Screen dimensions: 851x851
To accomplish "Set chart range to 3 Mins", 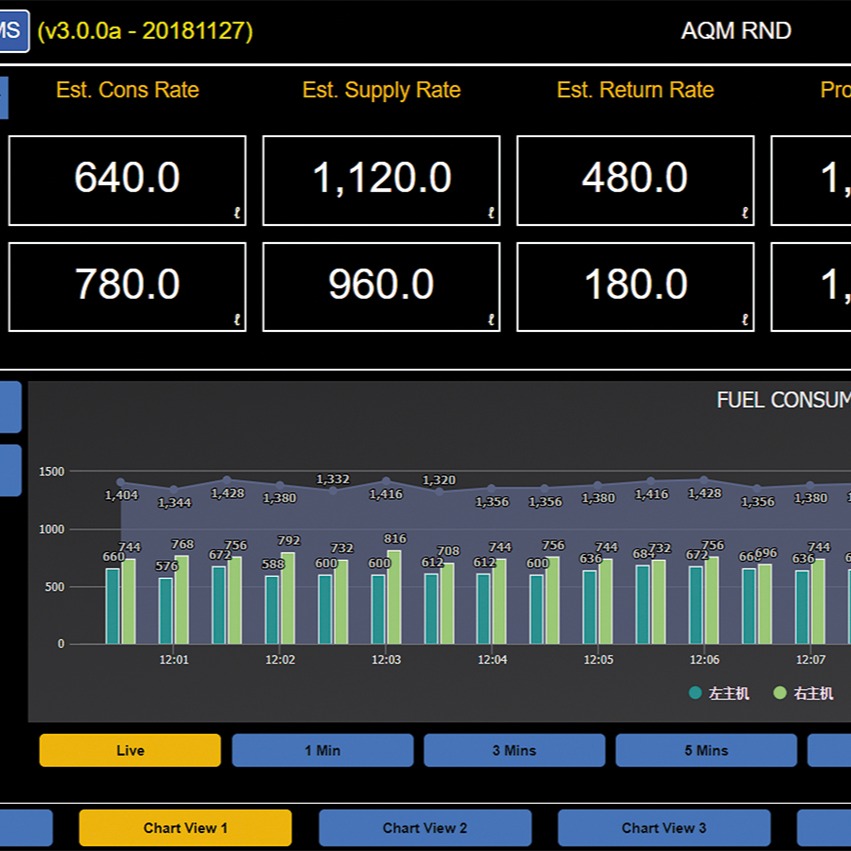I will click(x=514, y=750).
